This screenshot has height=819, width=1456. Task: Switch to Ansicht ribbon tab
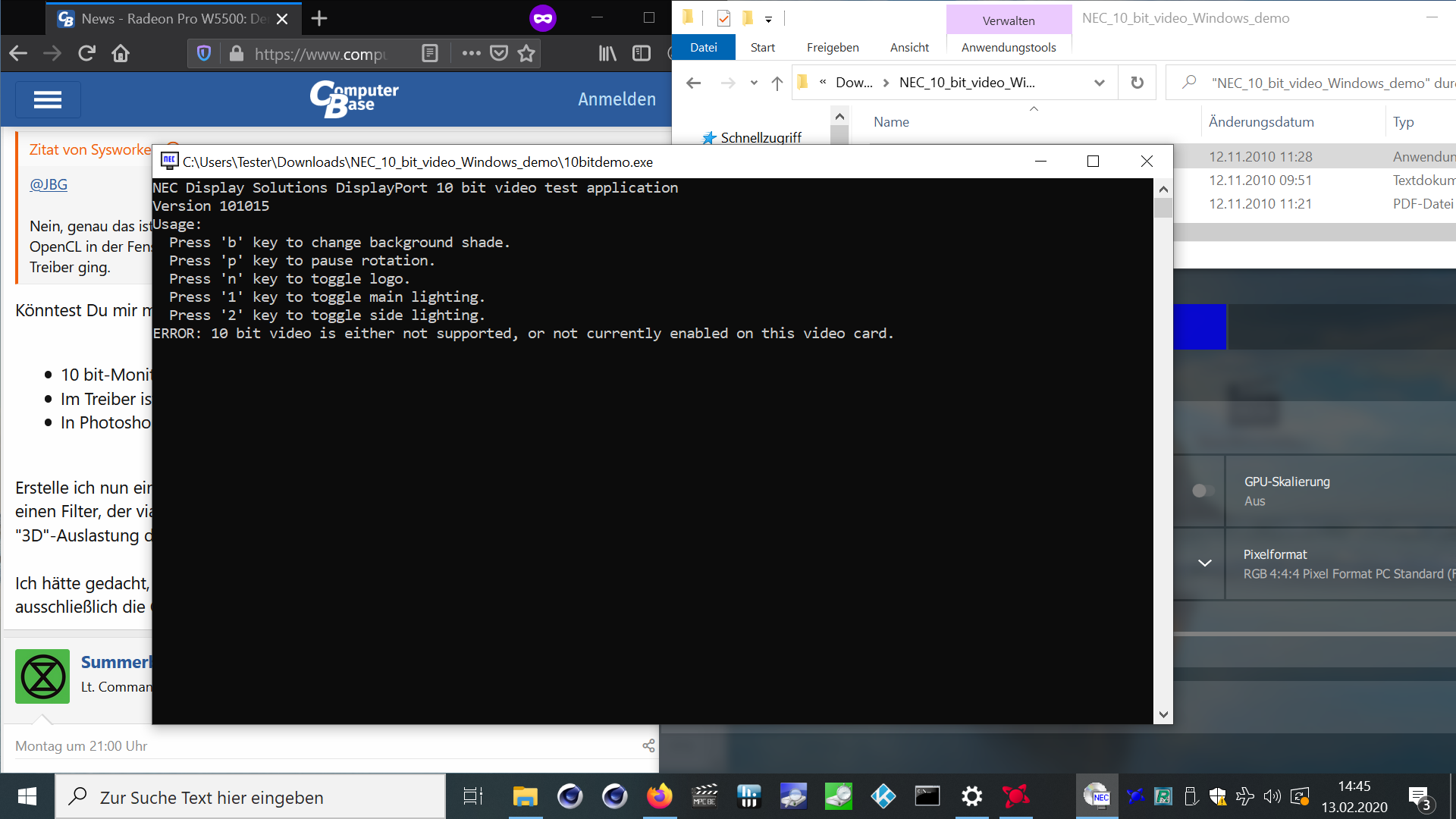tap(909, 47)
